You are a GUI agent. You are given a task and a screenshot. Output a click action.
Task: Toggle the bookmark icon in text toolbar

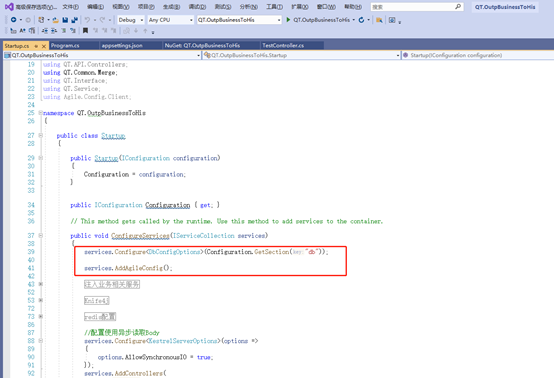[85, 31]
